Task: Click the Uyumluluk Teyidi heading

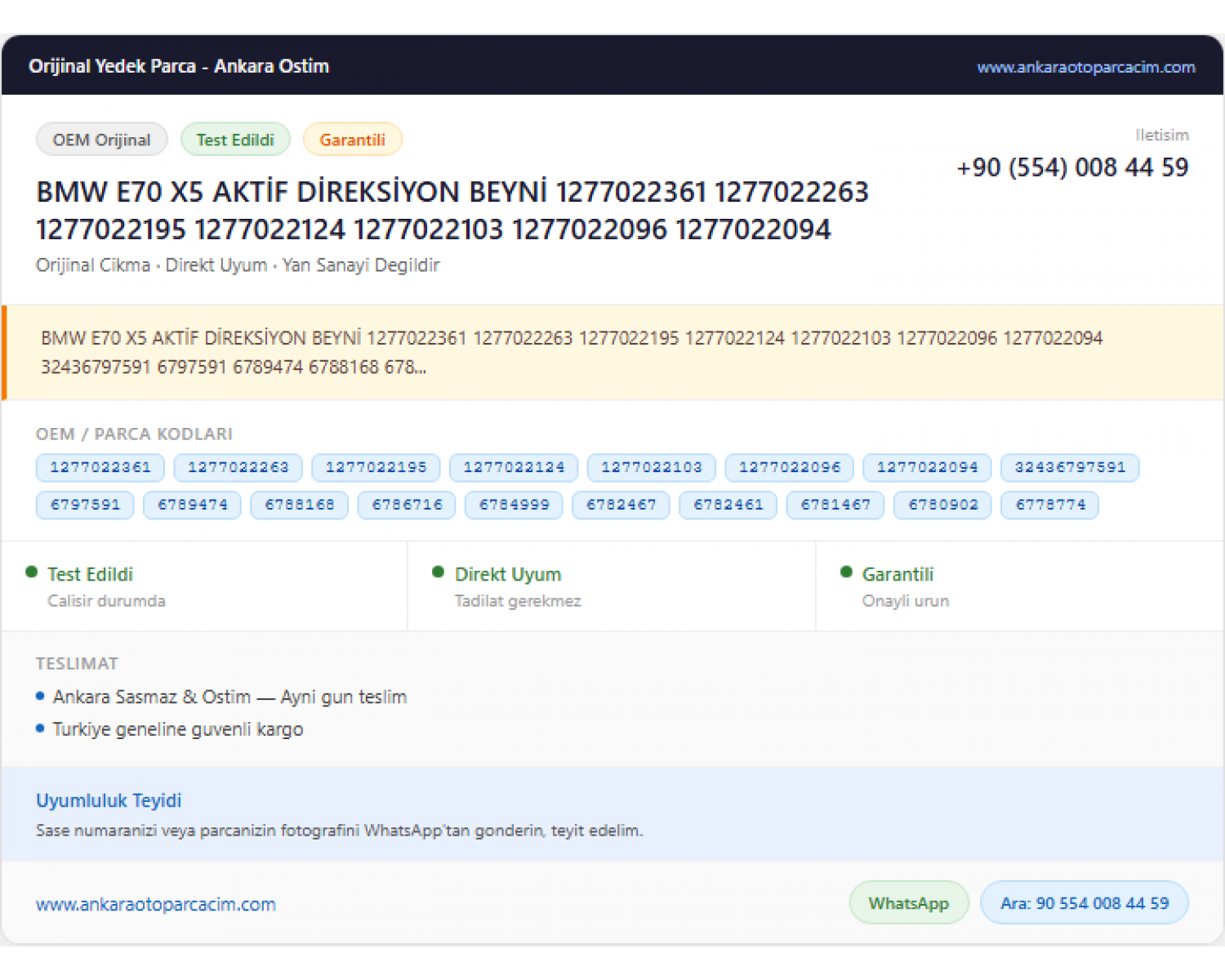Action: click(109, 800)
